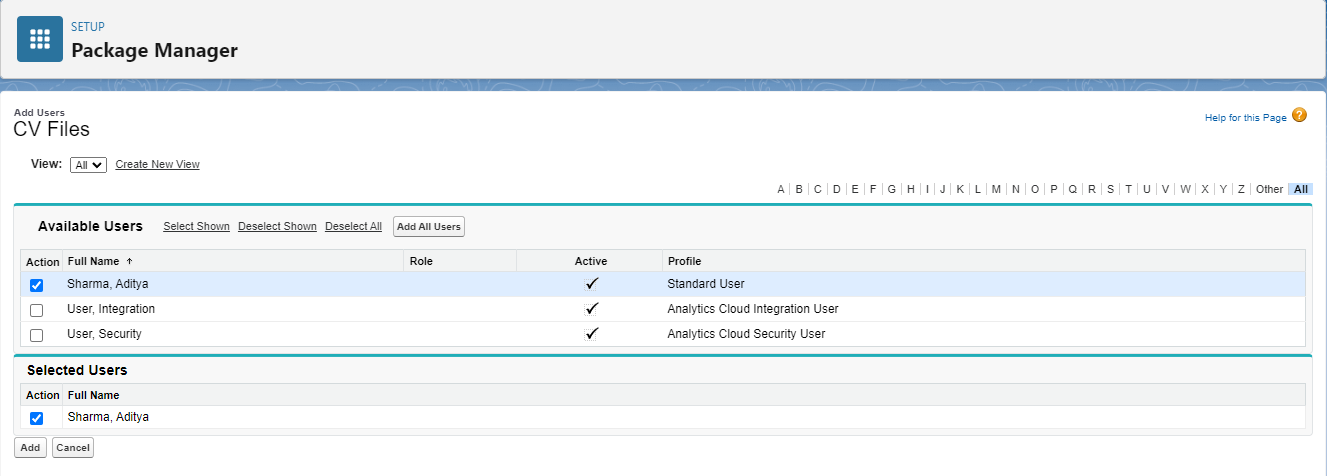Filter users by letter B
This screenshot has width=1327, height=476.
pos(799,189)
